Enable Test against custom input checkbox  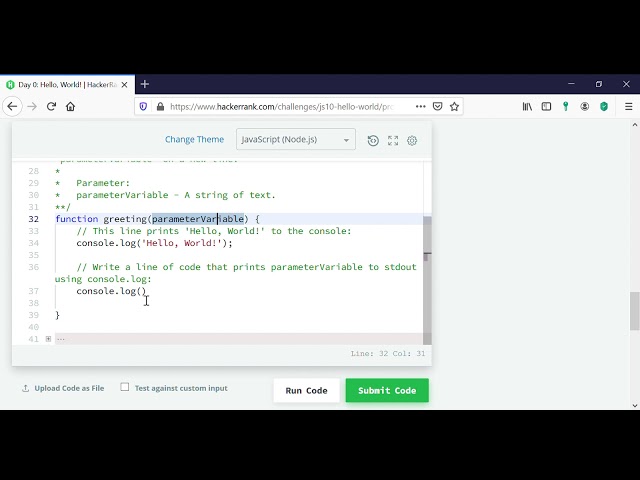tap(125, 387)
